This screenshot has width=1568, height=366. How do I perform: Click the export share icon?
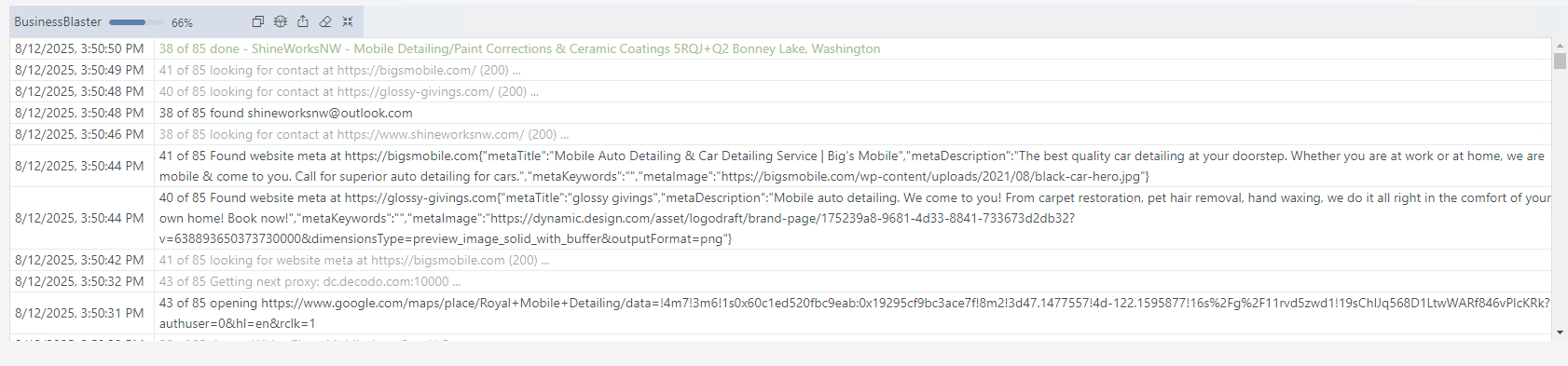(x=303, y=21)
